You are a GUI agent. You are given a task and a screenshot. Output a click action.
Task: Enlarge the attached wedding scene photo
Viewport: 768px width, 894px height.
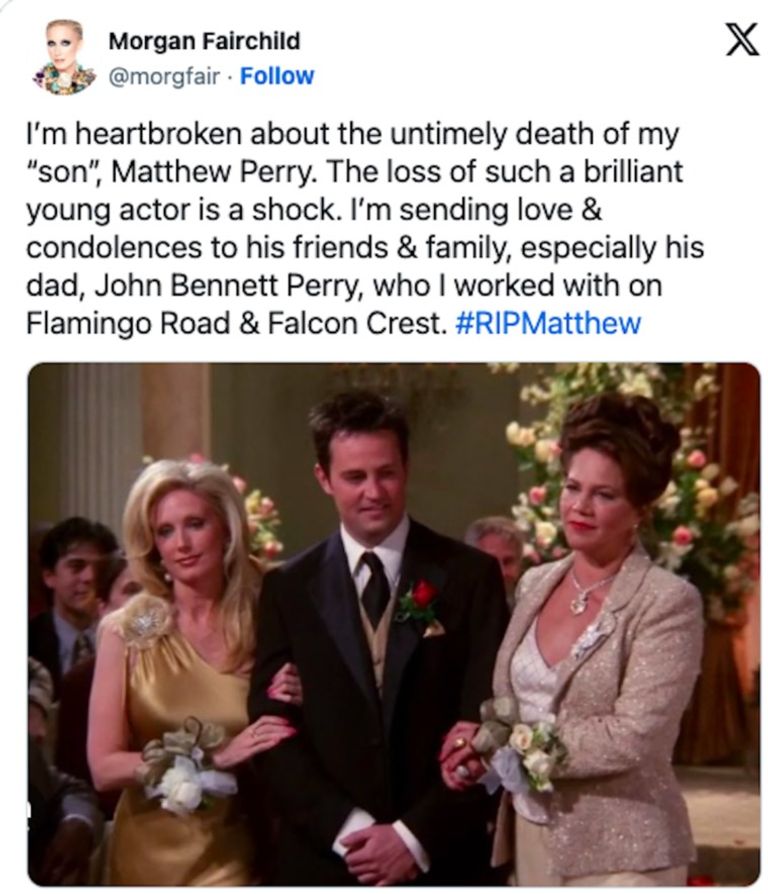click(x=394, y=624)
